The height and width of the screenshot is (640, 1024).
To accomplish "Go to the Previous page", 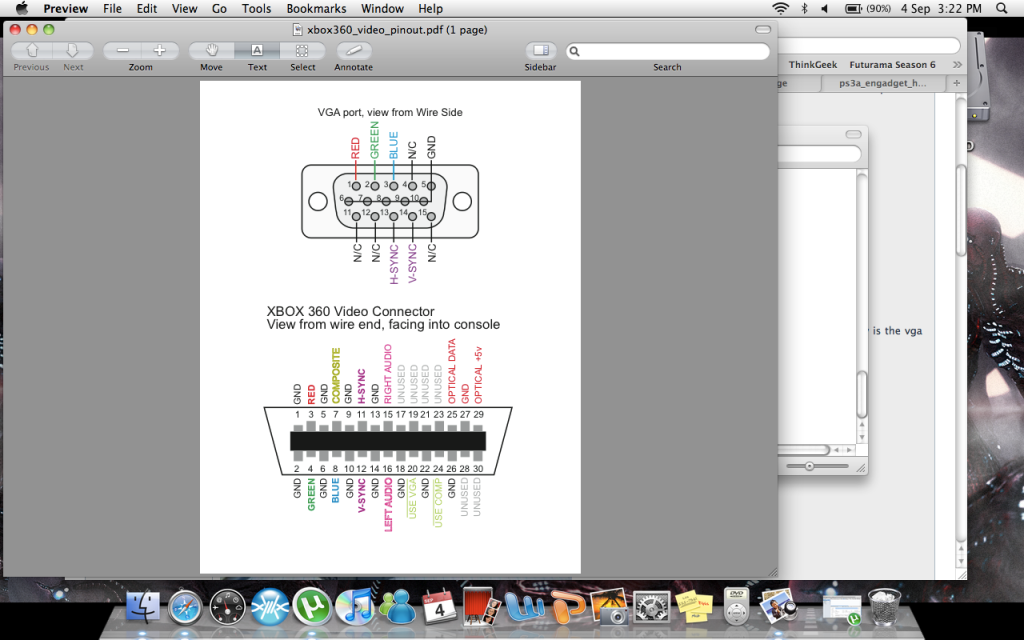I will tap(31, 51).
